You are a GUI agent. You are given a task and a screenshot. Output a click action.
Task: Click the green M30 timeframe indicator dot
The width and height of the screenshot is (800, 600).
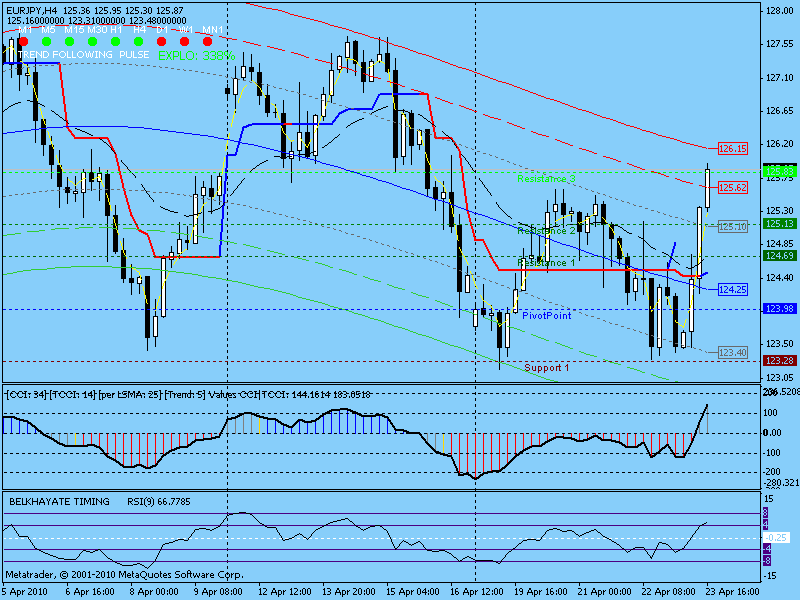pos(94,42)
